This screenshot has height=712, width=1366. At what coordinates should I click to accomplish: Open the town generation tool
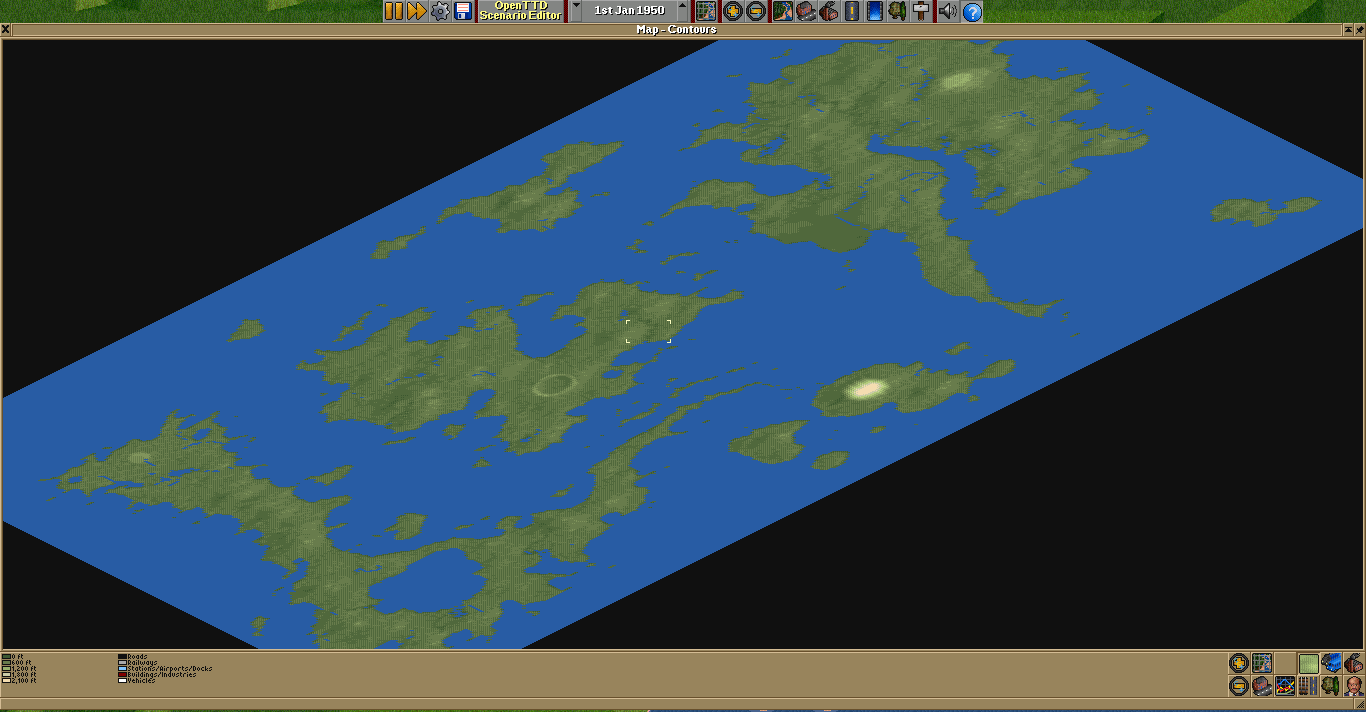coord(805,11)
